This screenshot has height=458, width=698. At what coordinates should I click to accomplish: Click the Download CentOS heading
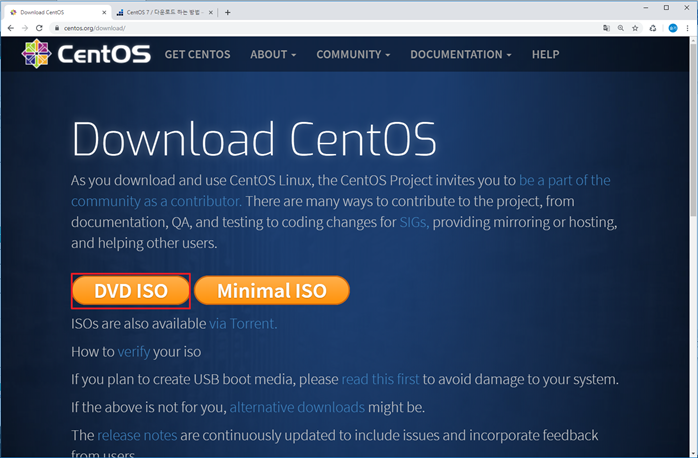[x=254, y=138]
